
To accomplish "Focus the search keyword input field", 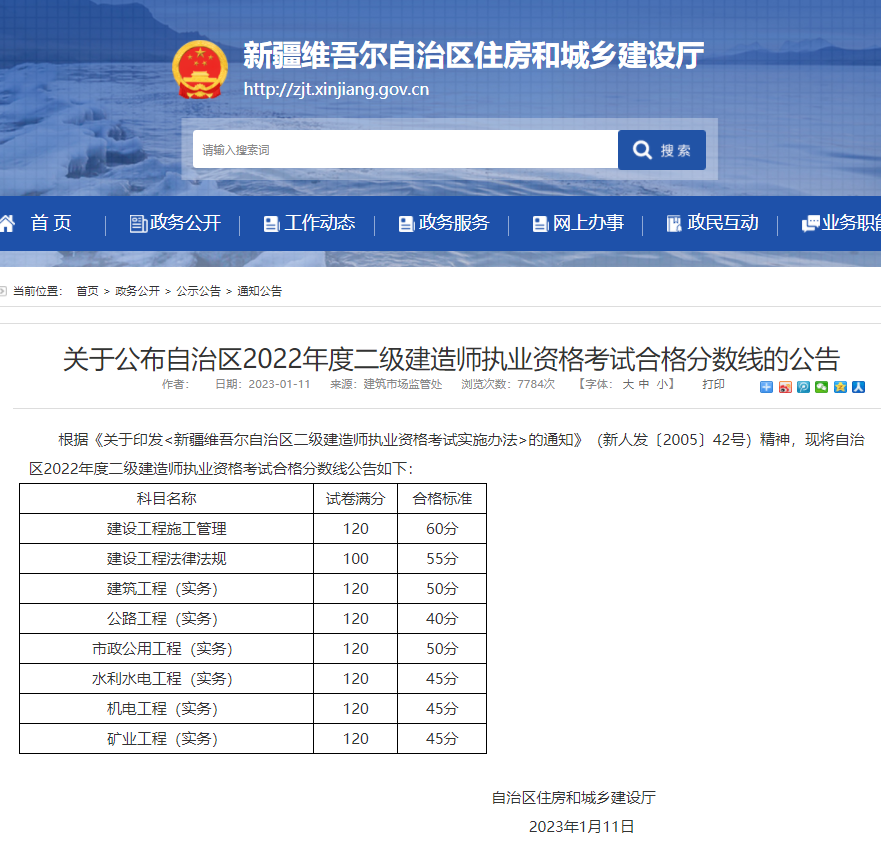I will click(405, 150).
